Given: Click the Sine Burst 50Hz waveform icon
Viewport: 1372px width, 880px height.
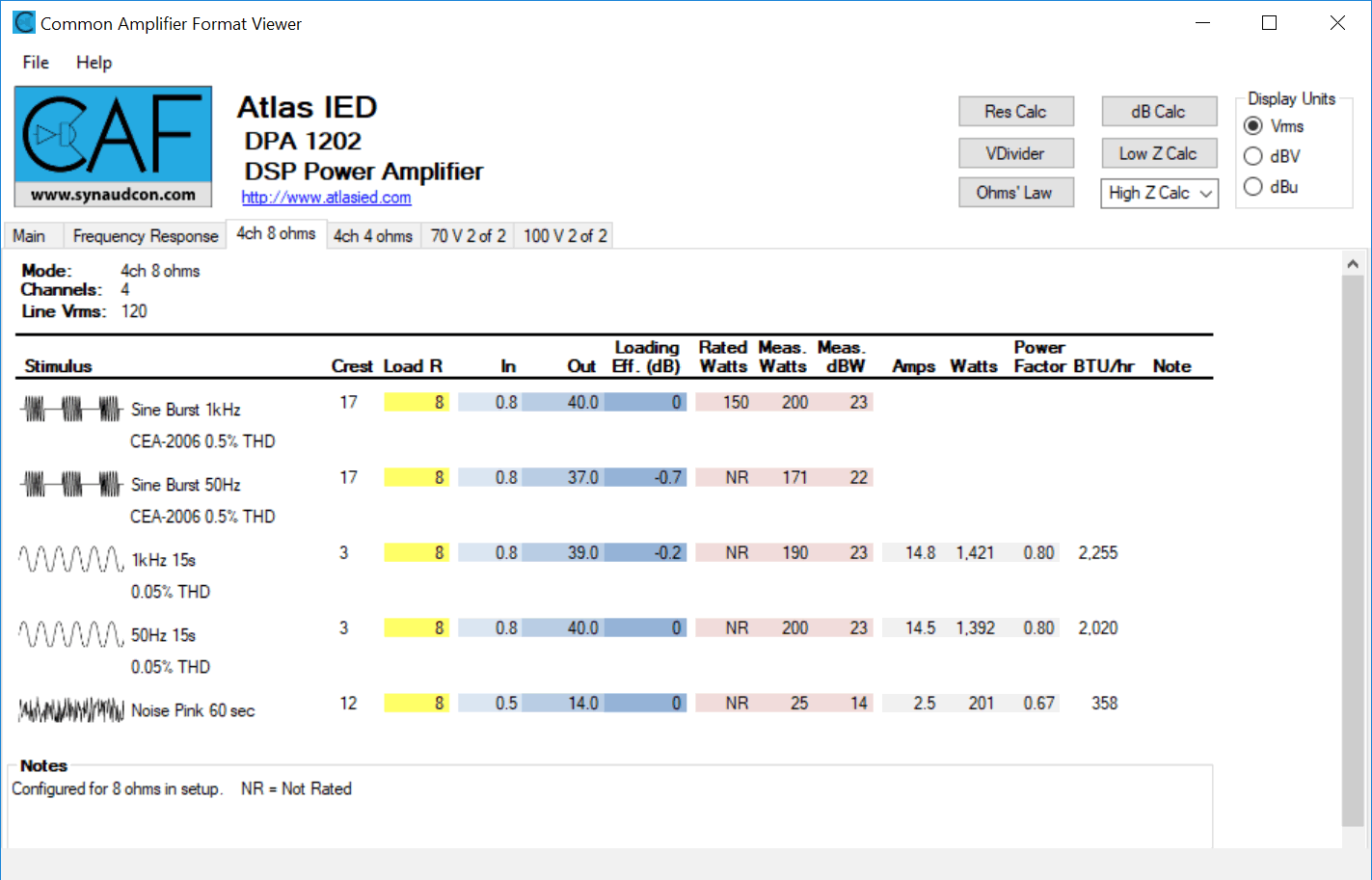Looking at the screenshot, I should pyautogui.click(x=71, y=485).
